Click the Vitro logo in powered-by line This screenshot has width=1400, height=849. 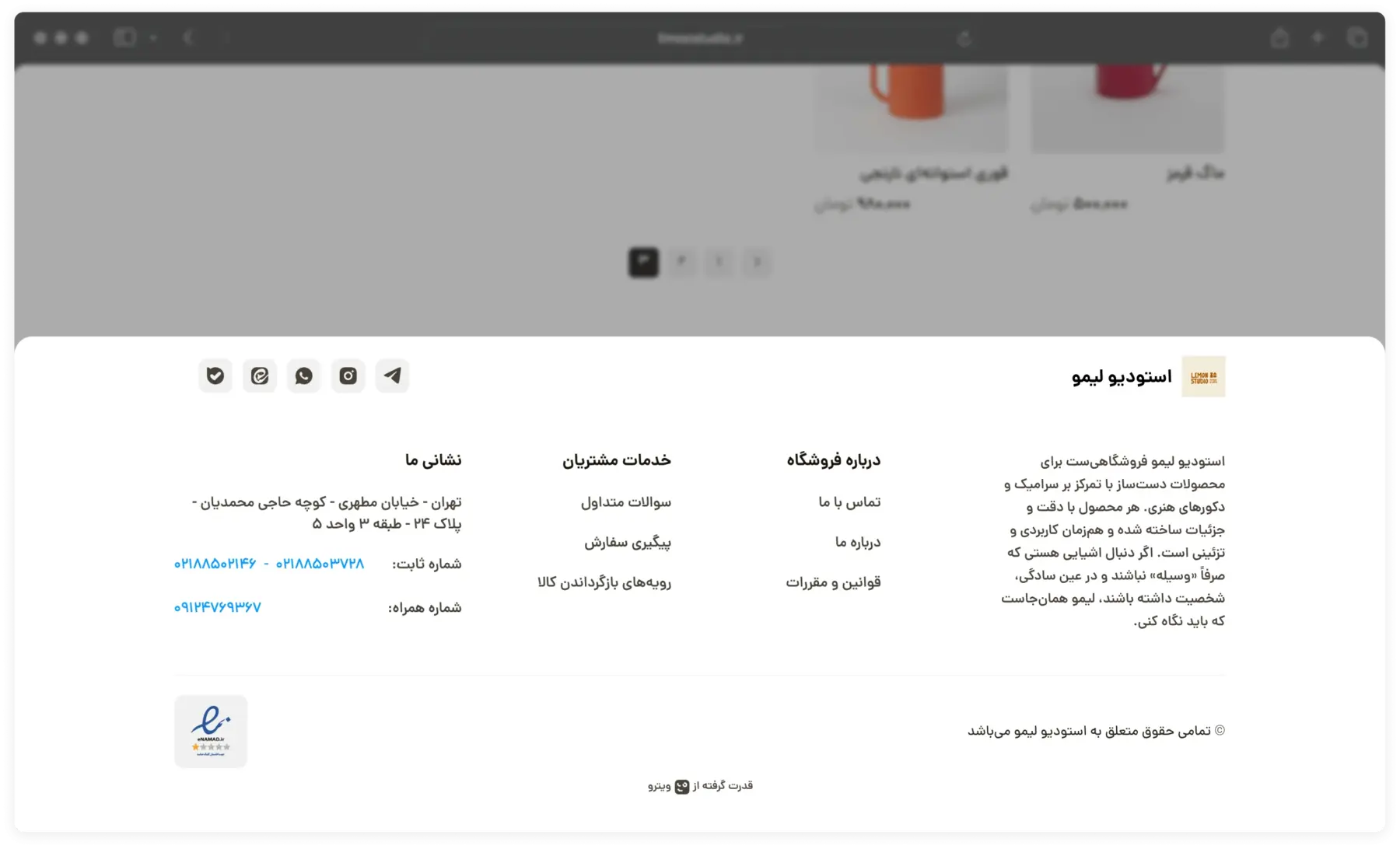pos(682,787)
